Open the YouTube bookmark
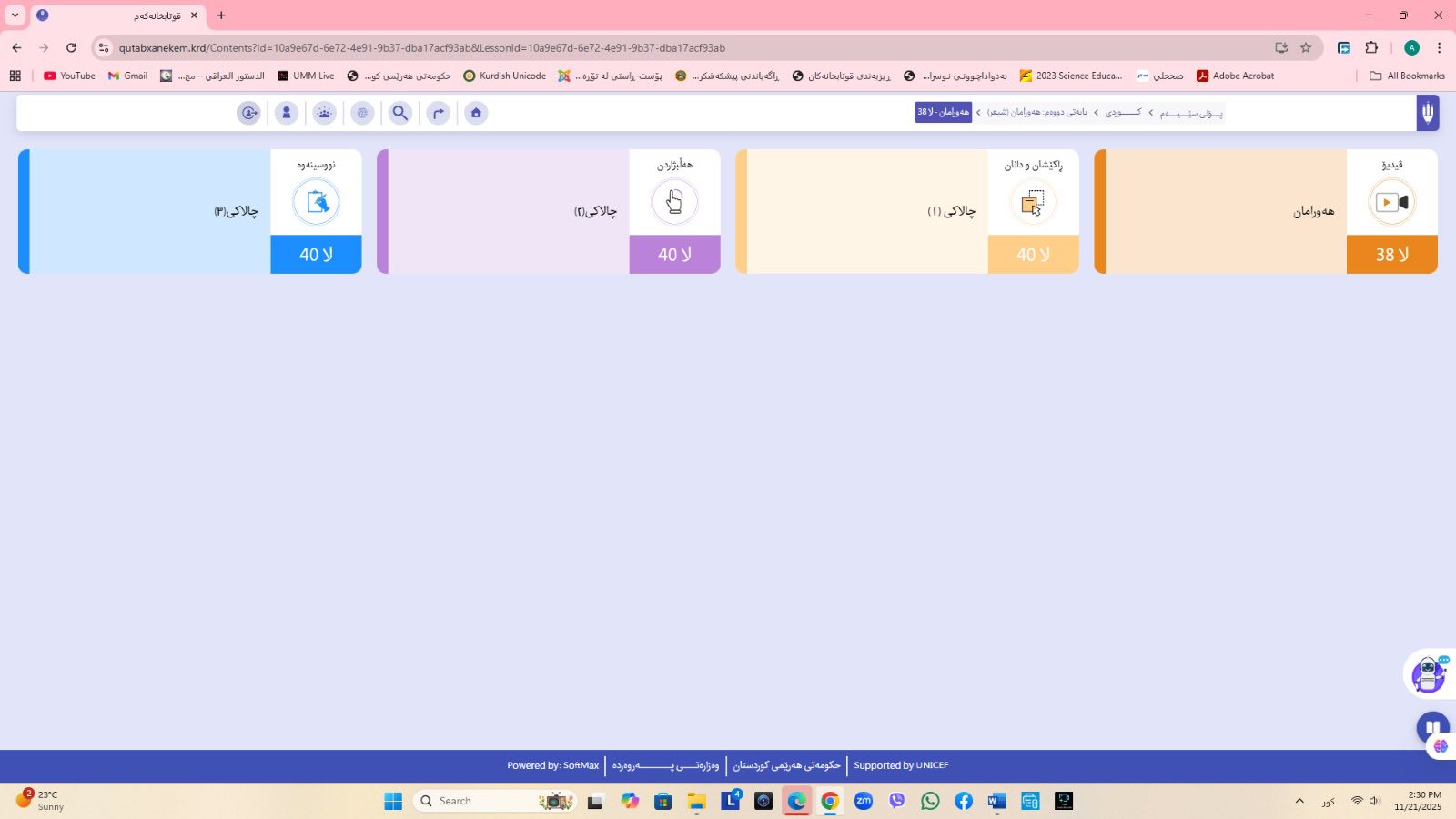Image resolution: width=1456 pixels, height=819 pixels. coord(69,76)
